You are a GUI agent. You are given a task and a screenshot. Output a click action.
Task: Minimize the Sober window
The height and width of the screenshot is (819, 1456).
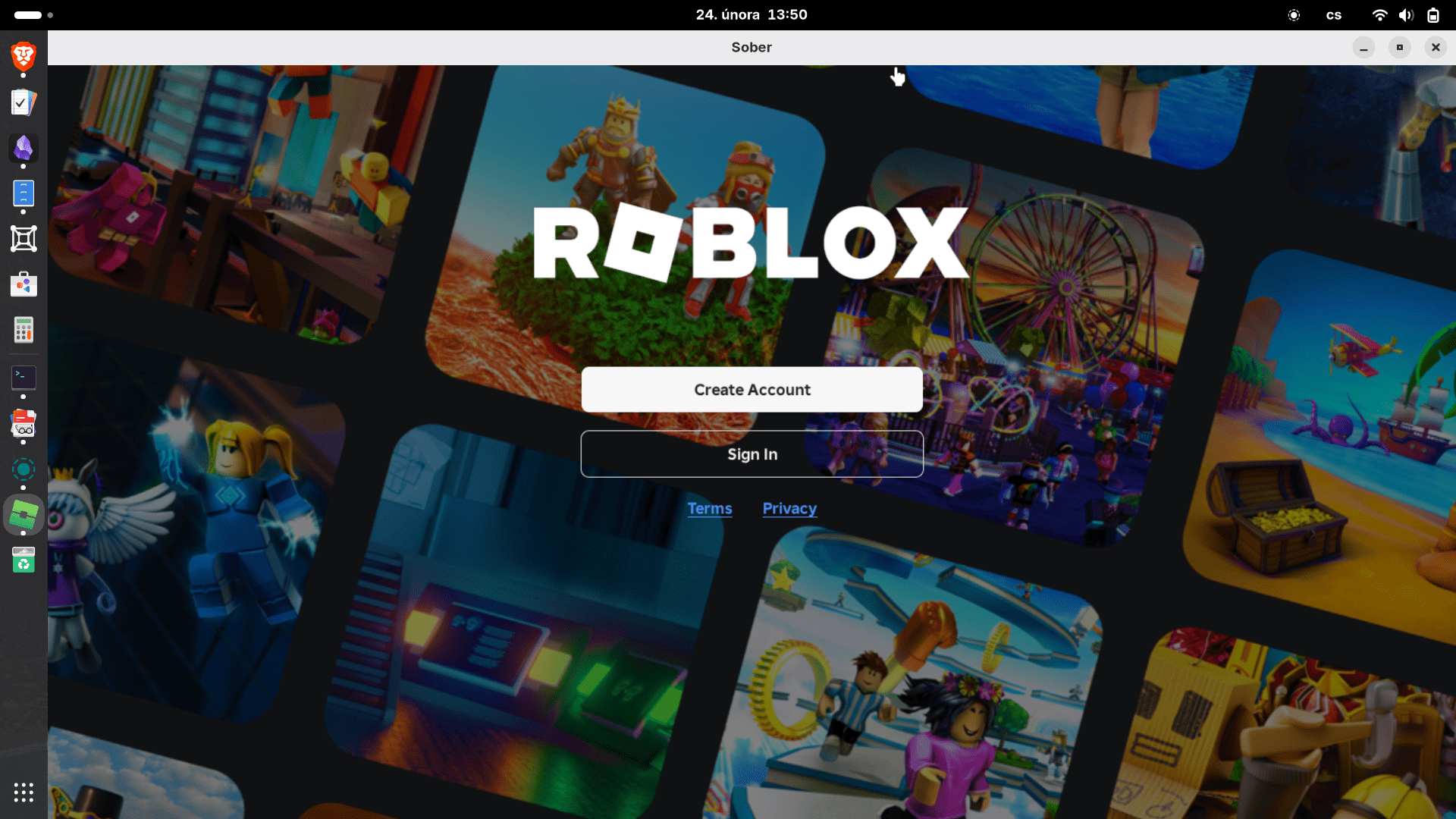click(1363, 47)
